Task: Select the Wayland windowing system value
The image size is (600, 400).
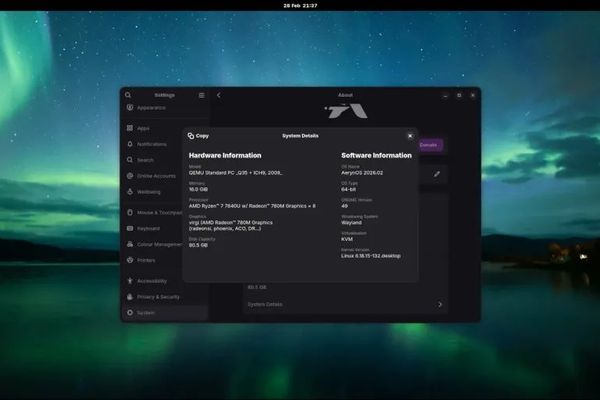Action: 351,222
